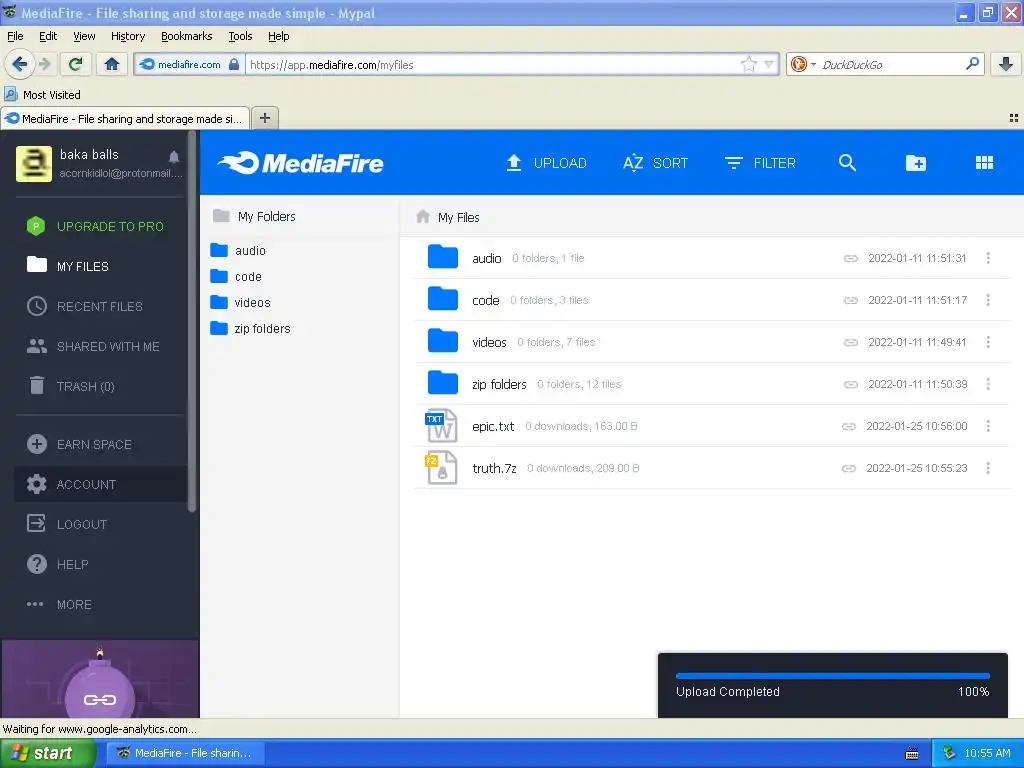This screenshot has height=768, width=1024.
Task: Reload the page with the refresh button
Action: (75, 64)
